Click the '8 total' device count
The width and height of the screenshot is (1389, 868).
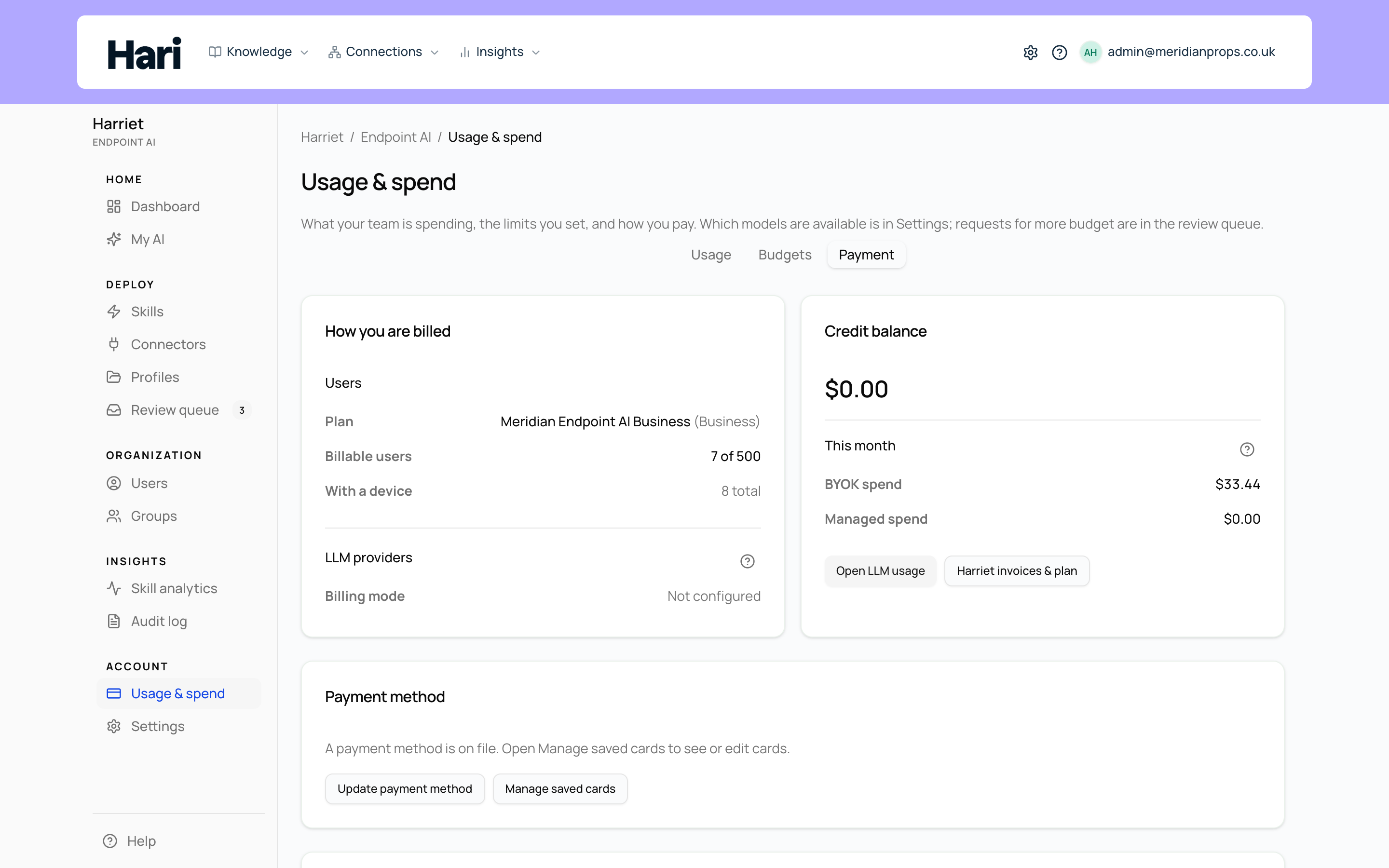(x=741, y=491)
